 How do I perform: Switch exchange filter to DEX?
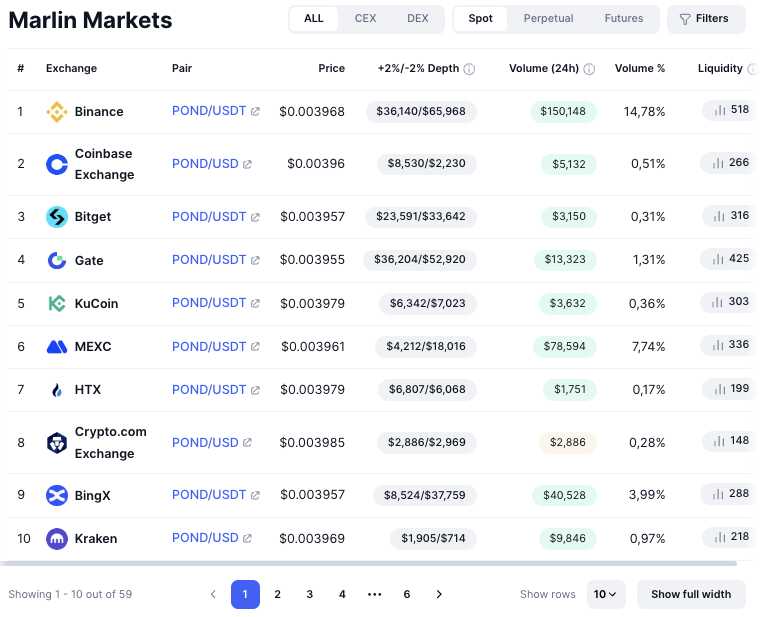click(418, 19)
